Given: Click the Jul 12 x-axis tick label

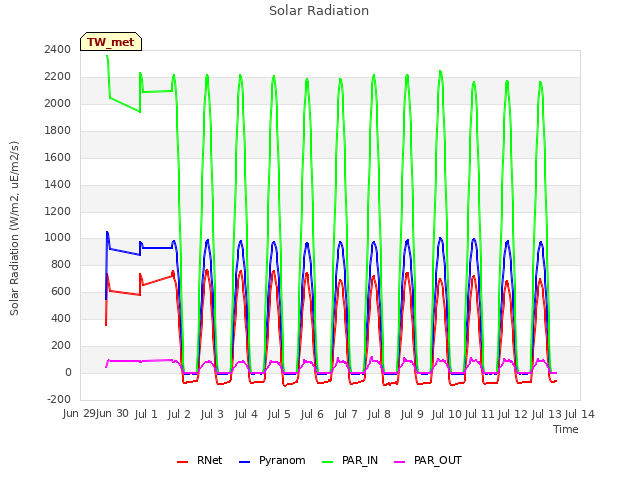Looking at the screenshot, I should click(513, 414).
